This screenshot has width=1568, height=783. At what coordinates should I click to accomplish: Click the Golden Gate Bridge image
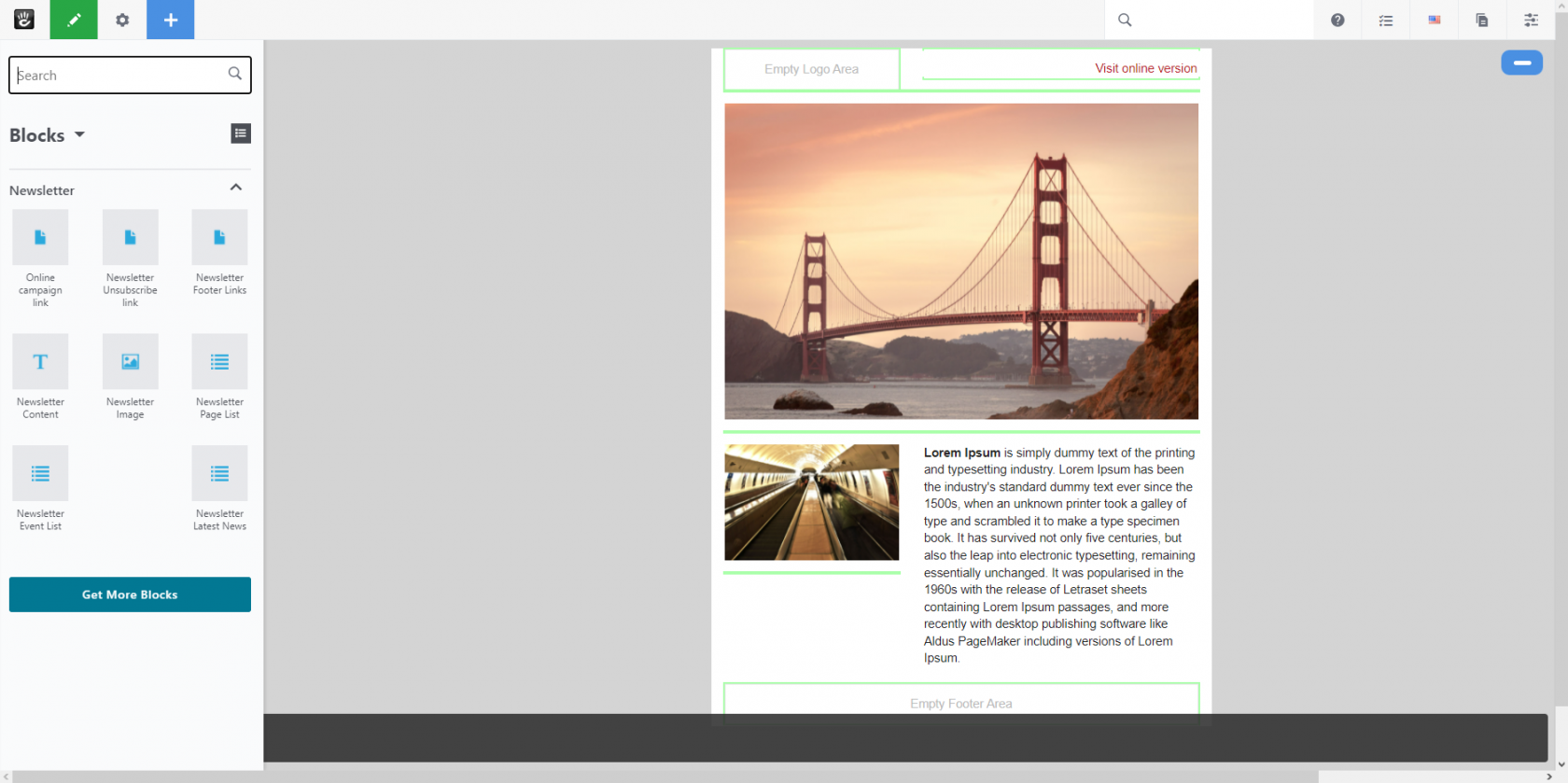coord(960,261)
